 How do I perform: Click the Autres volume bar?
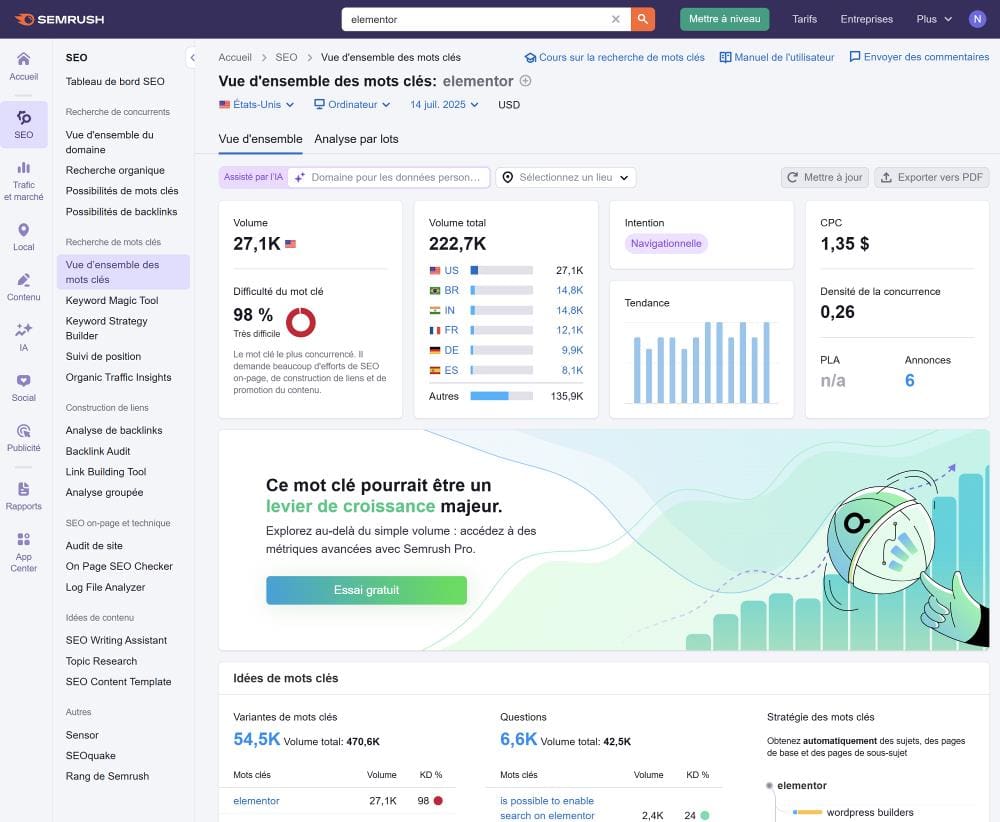coord(501,396)
